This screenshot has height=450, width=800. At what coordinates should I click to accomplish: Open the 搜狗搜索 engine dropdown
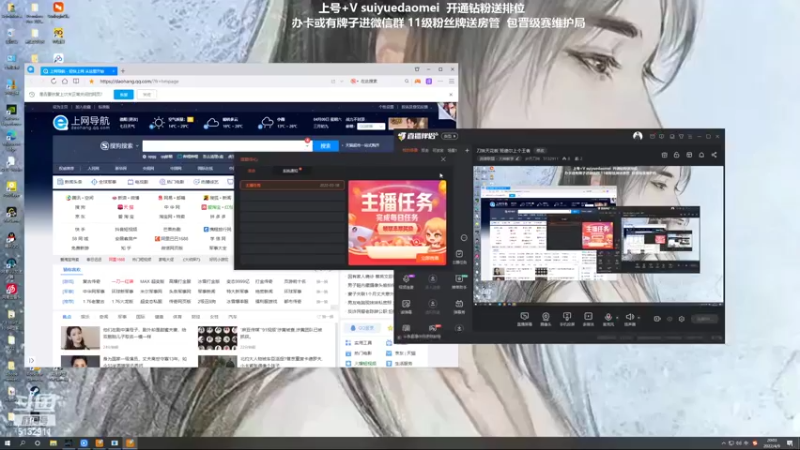coord(119,146)
